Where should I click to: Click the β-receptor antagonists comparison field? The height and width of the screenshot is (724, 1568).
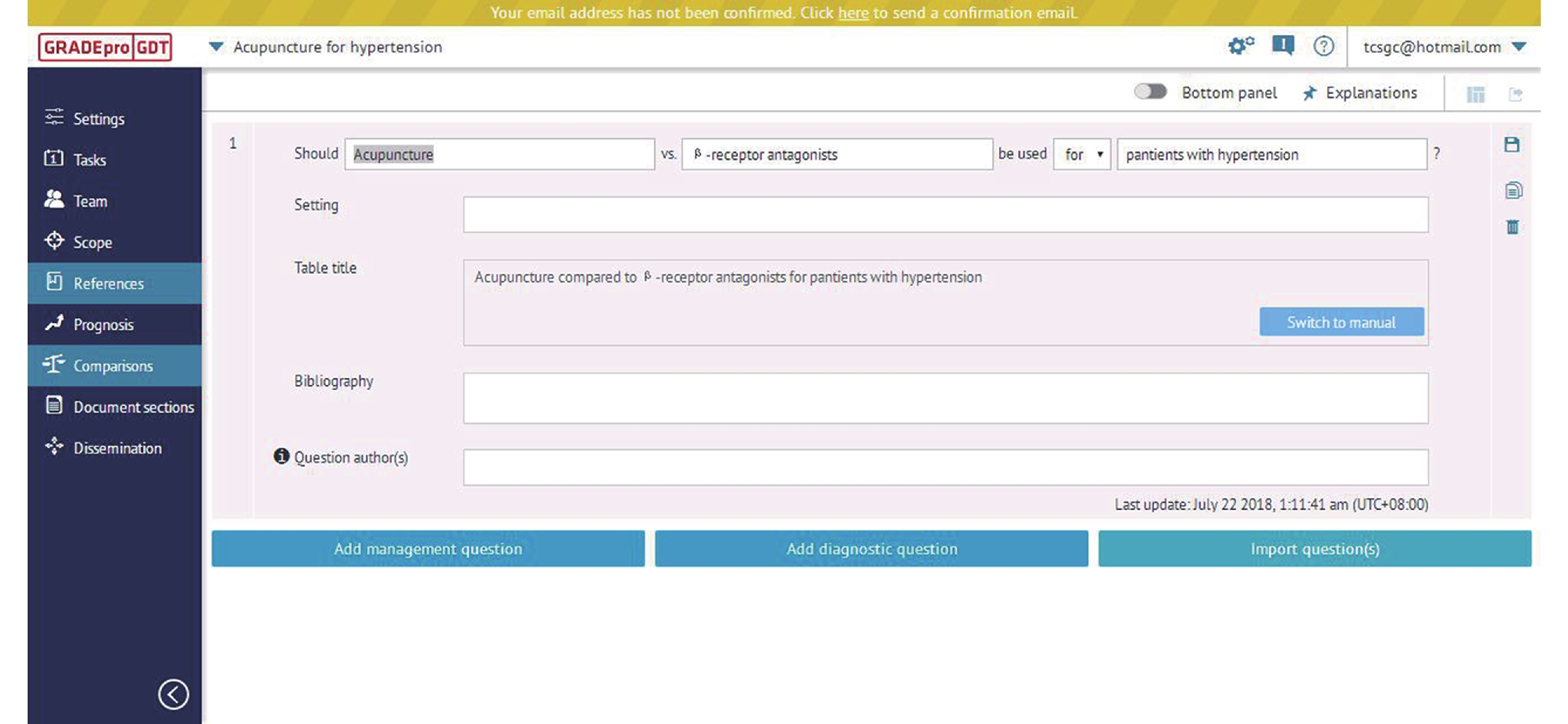(837, 154)
